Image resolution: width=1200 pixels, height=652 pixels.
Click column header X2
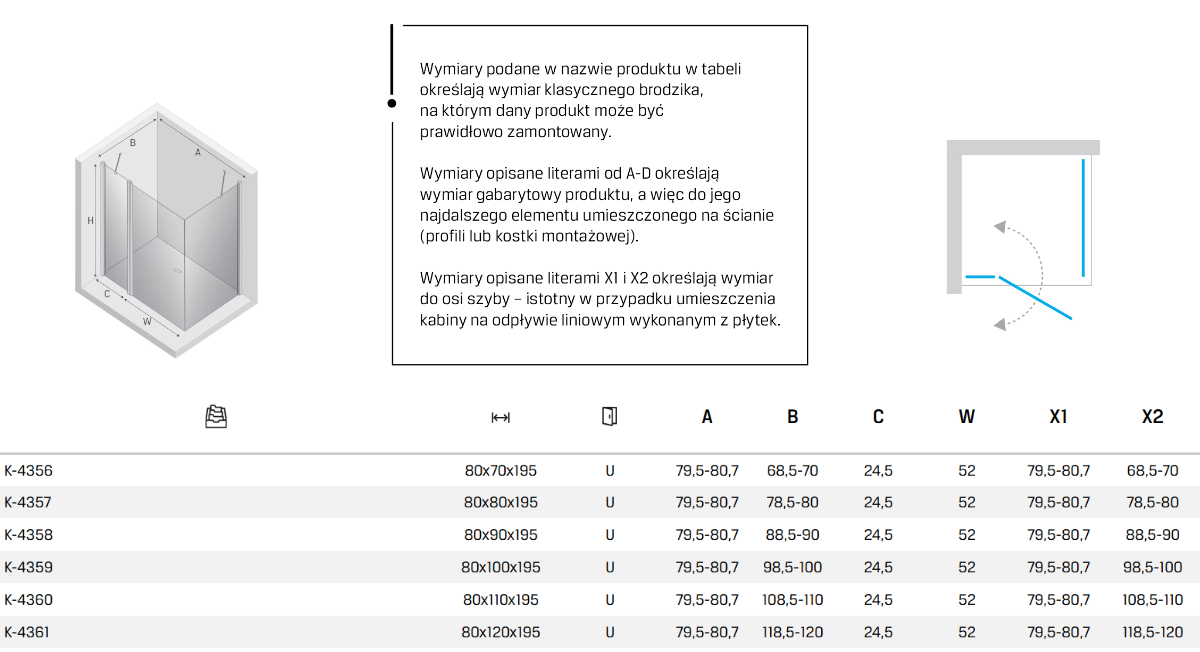pos(1152,417)
